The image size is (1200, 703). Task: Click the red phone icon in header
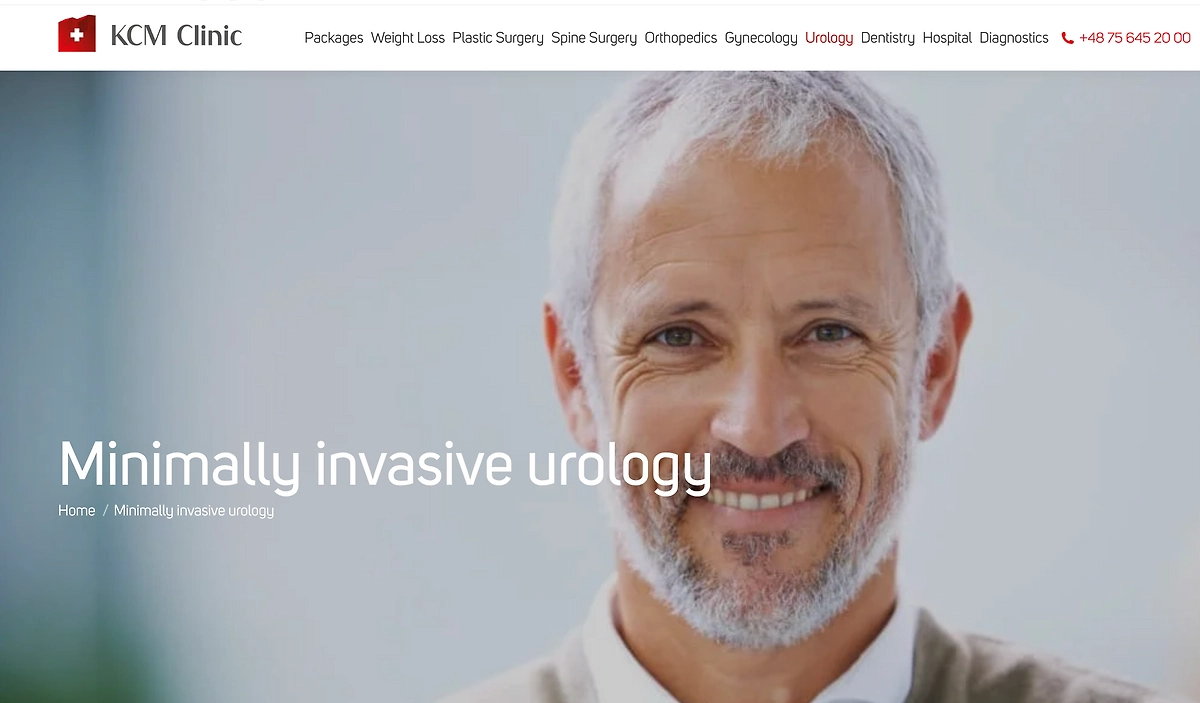tap(1067, 38)
